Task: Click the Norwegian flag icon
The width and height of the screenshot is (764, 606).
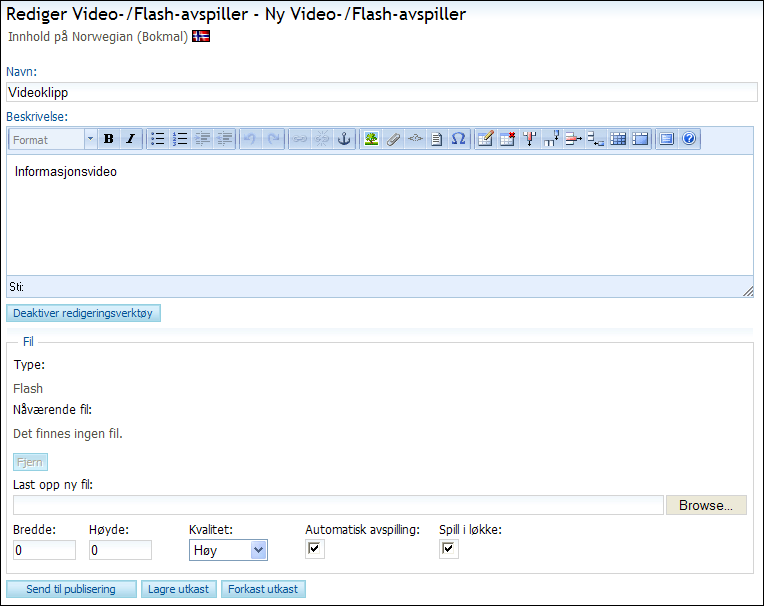Action: point(201,36)
